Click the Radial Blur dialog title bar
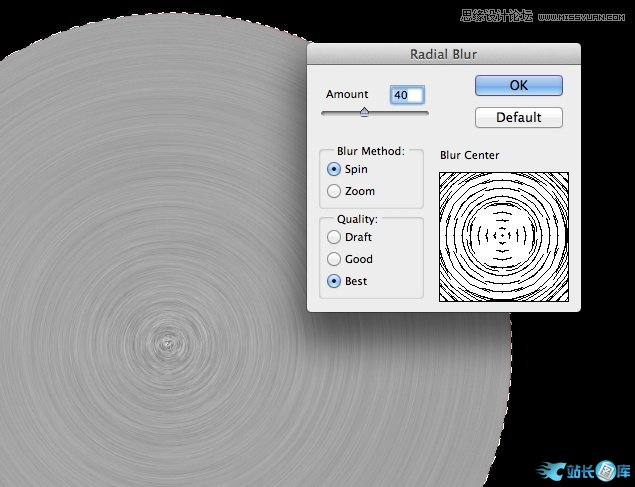Viewport: 635px width, 487px height. pyautogui.click(x=443, y=56)
